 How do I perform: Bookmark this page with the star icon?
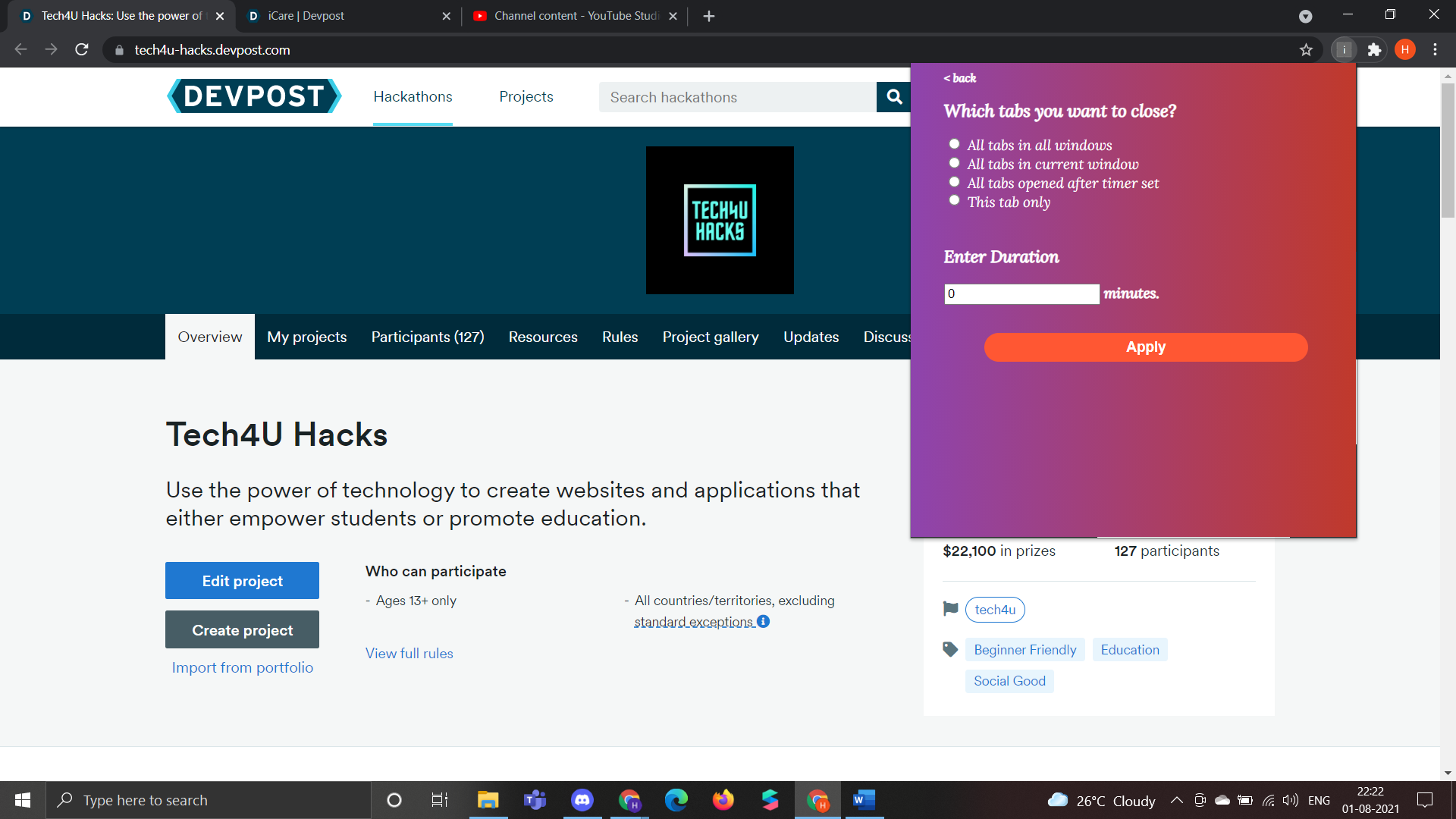click(1306, 50)
